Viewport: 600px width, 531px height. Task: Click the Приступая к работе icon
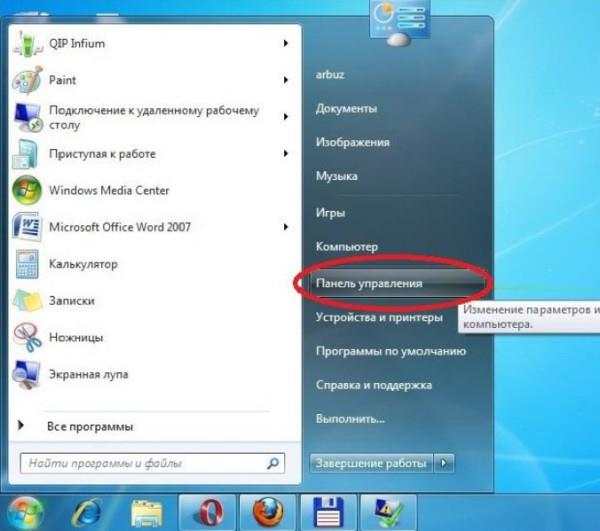(26, 154)
